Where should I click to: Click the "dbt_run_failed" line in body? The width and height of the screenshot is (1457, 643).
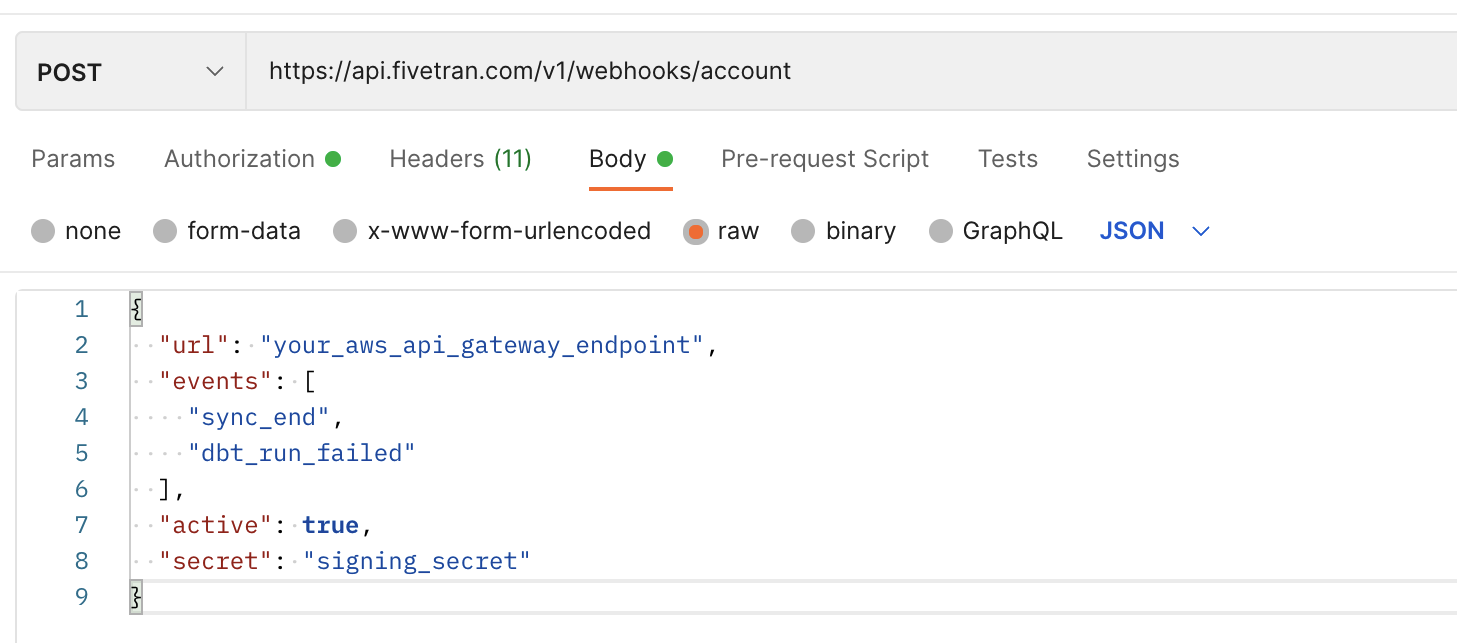(x=301, y=453)
